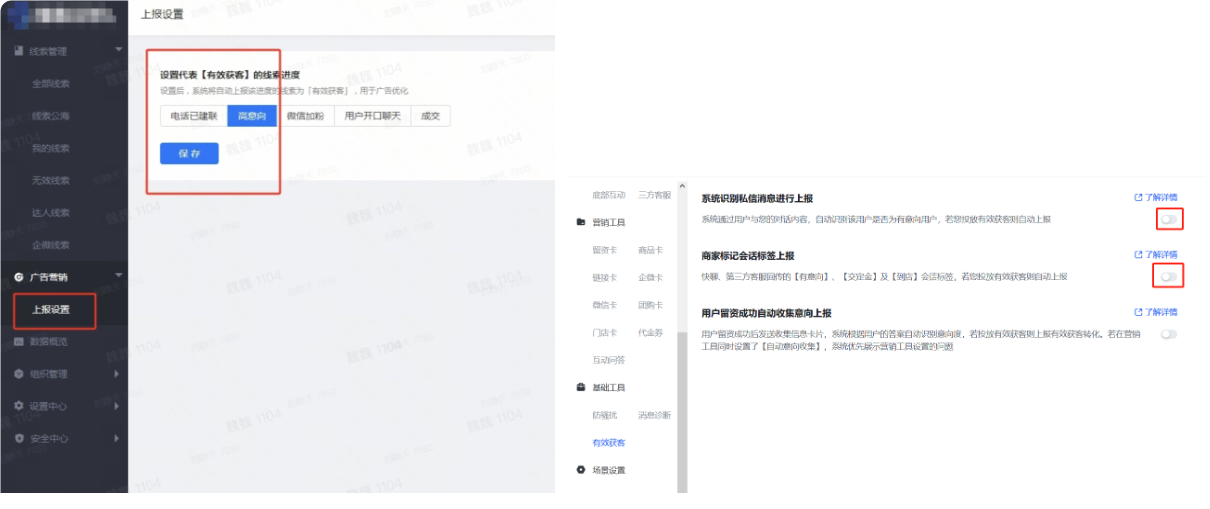1210x509 pixels.
Task: Open 门店卡 under 营销工具
Action: coord(605,332)
